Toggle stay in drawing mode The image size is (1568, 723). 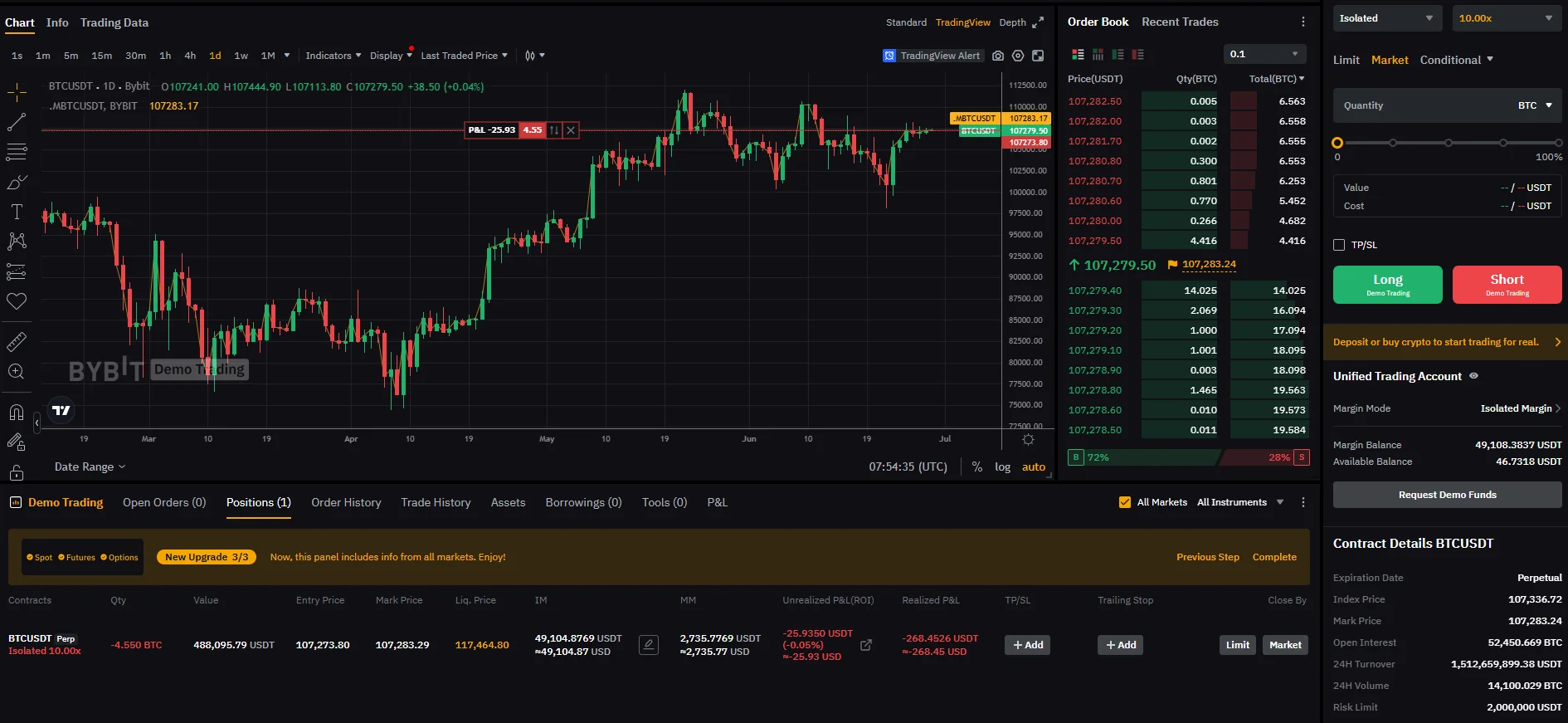pyautogui.click(x=17, y=442)
